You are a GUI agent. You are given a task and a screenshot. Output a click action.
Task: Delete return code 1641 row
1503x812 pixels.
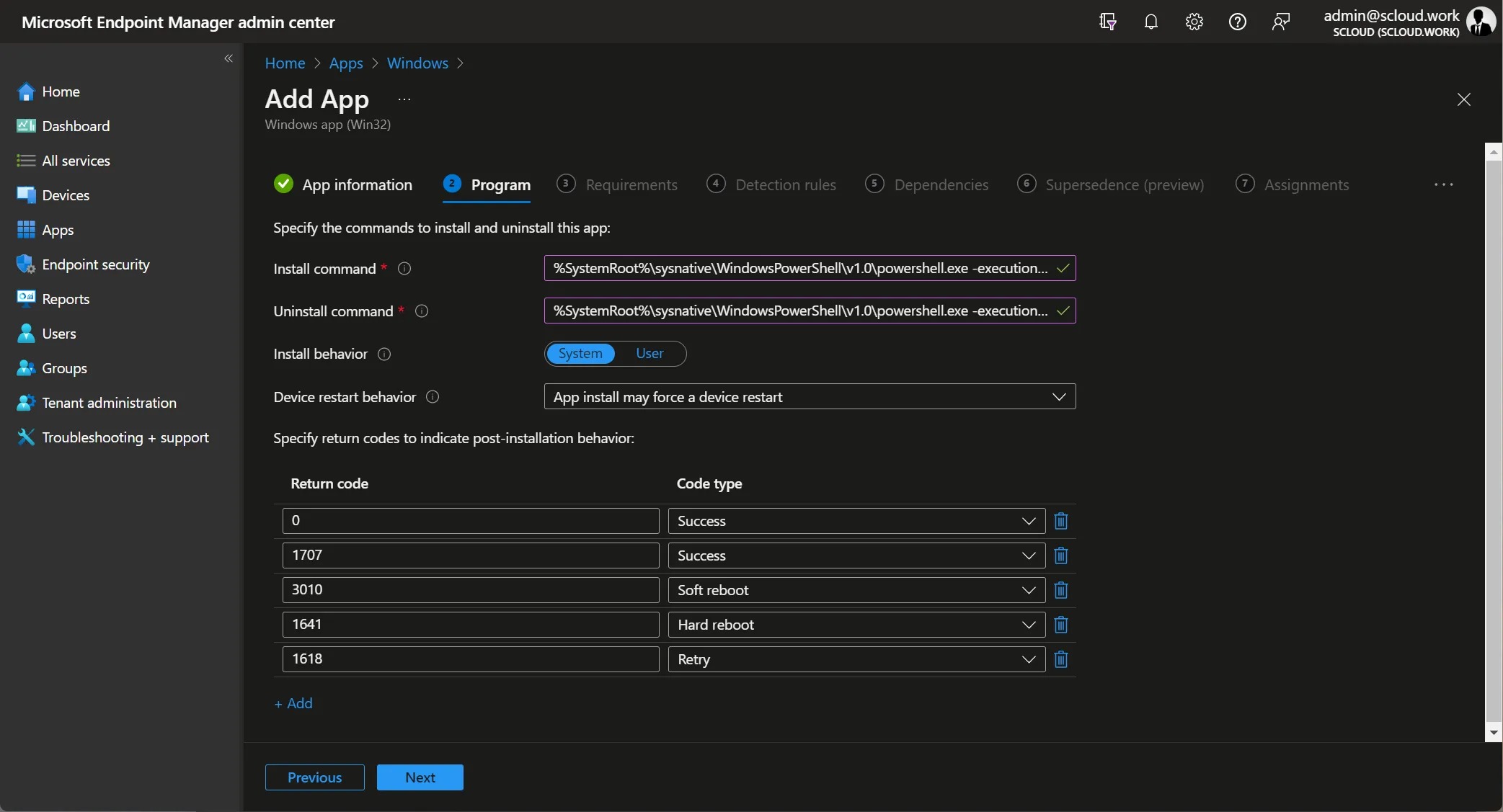coord(1061,625)
